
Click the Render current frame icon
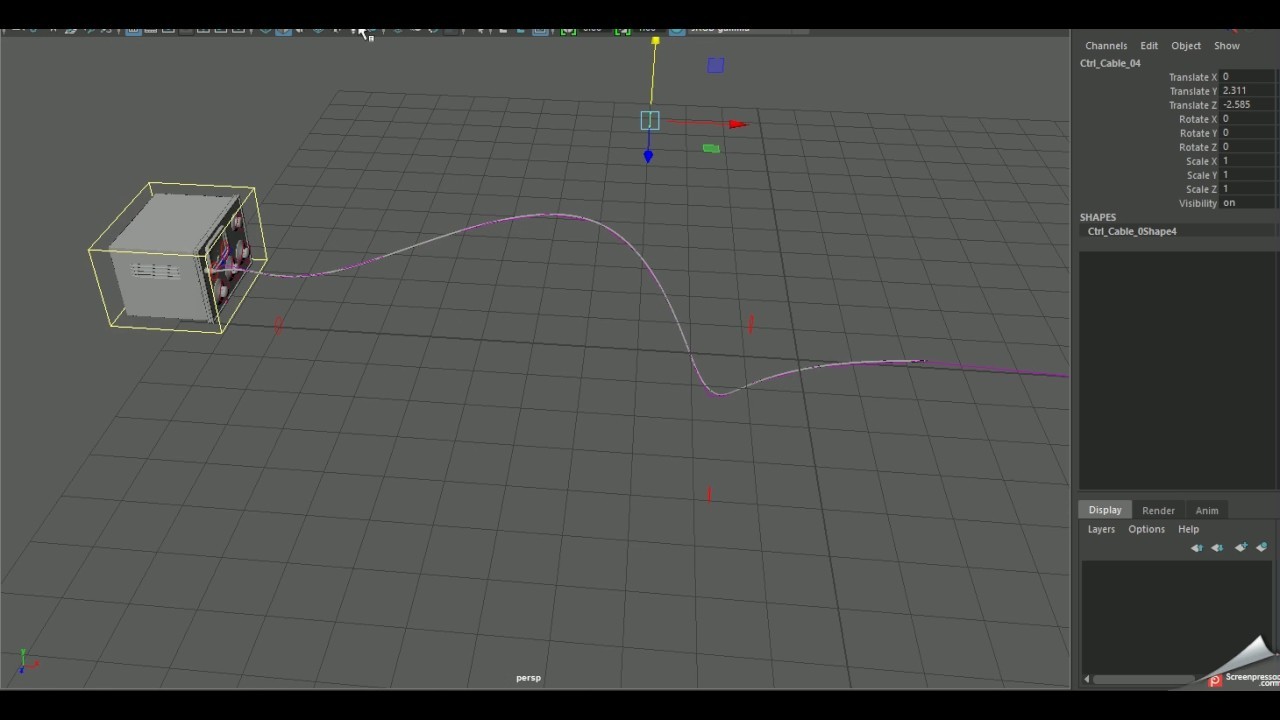[504, 29]
